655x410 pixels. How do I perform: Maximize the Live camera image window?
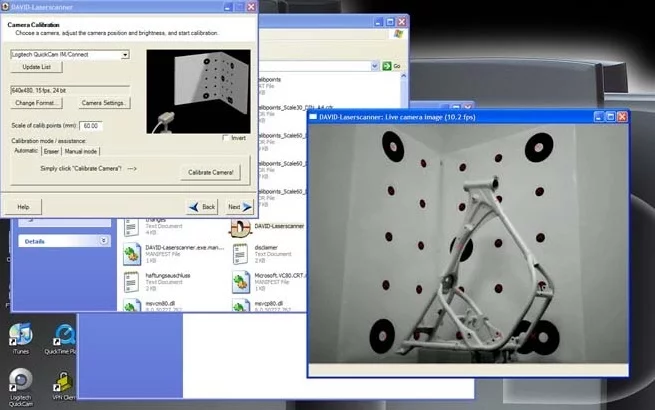coord(610,117)
